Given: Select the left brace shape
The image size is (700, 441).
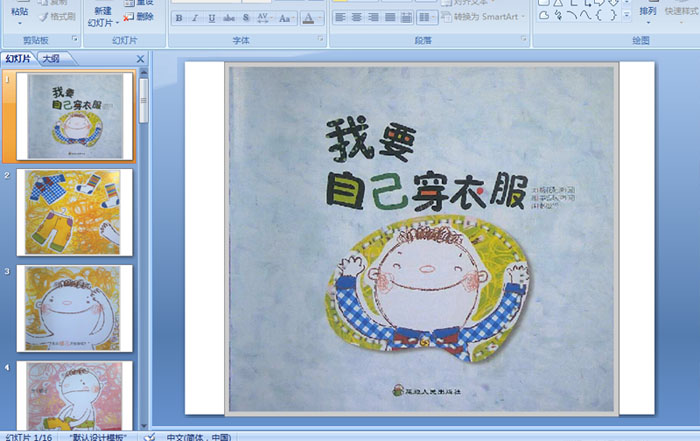Looking at the screenshot, I should point(599,15).
